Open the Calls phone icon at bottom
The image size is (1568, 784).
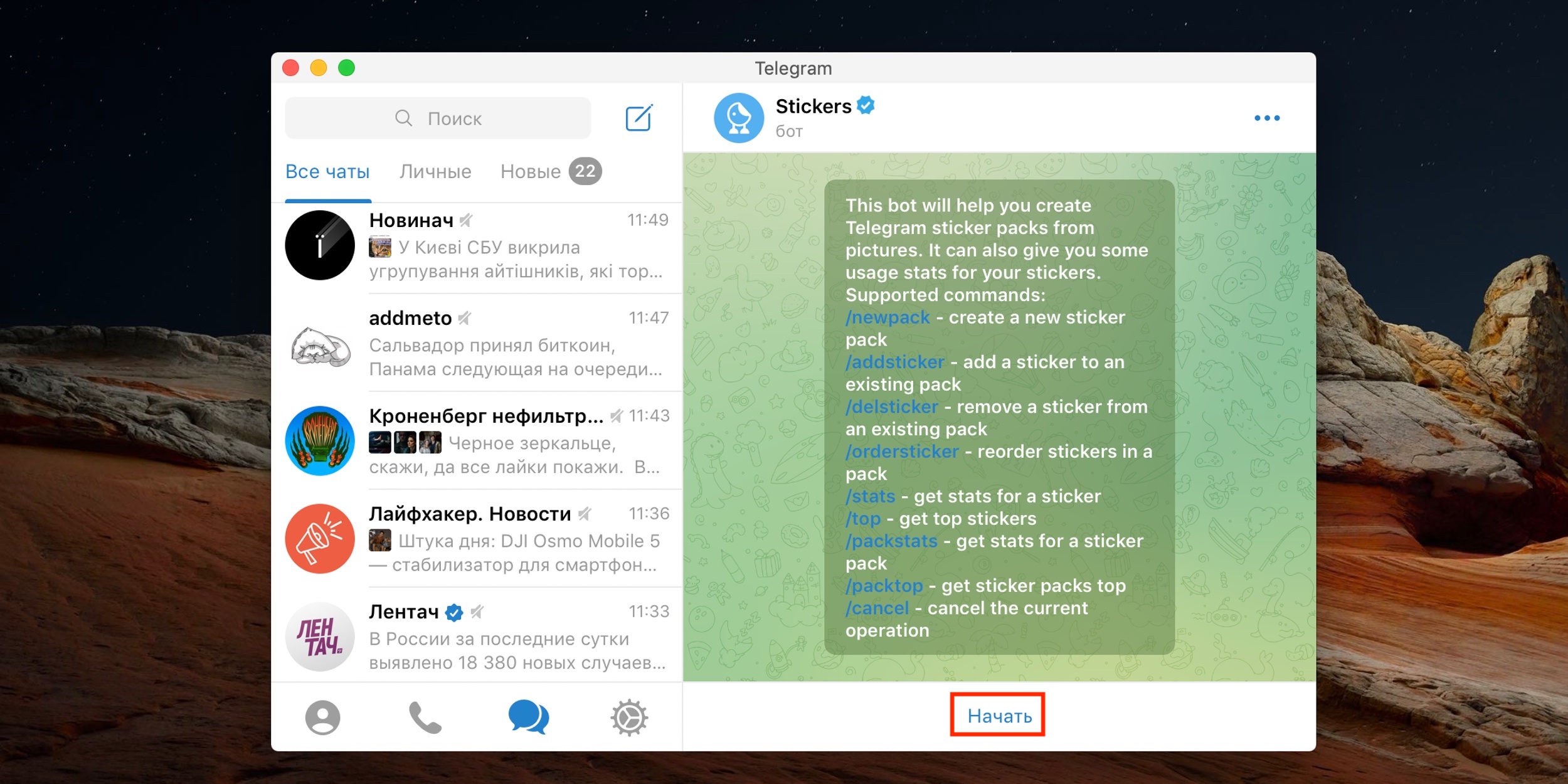[425, 717]
